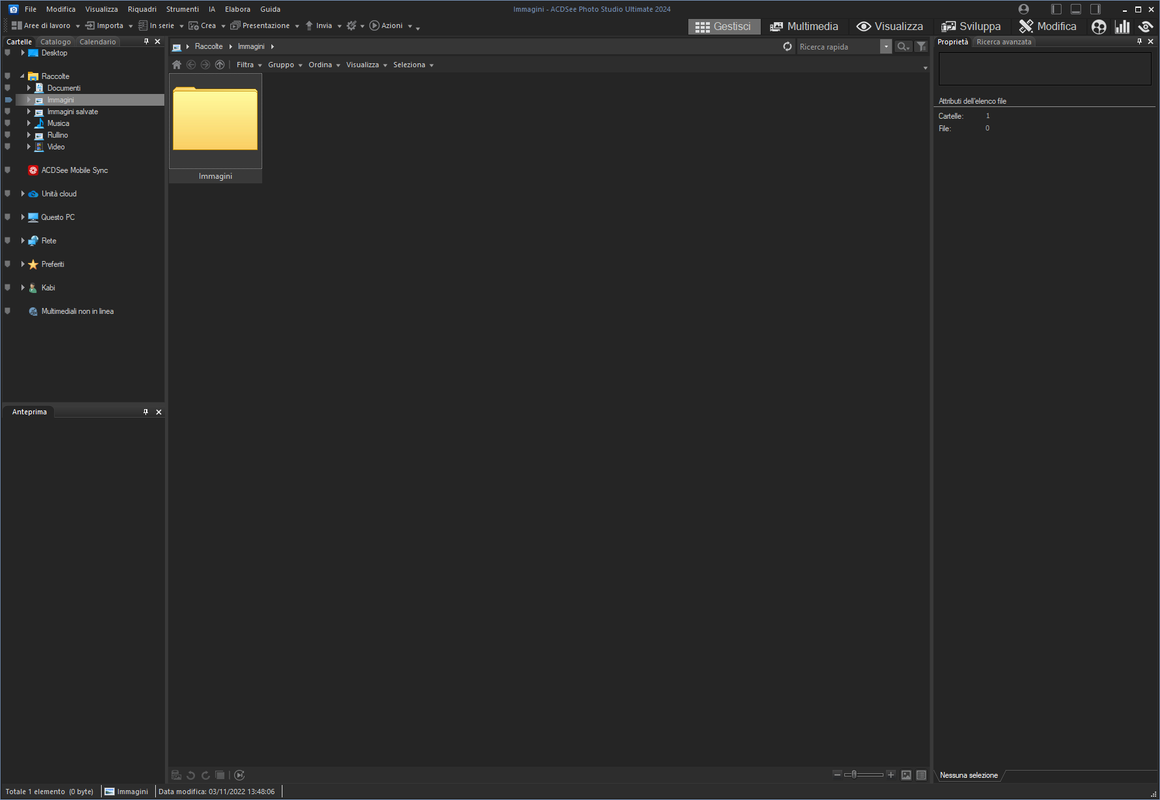Open the Filtra dropdown
Image resolution: width=1160 pixels, height=800 pixels.
tap(249, 65)
